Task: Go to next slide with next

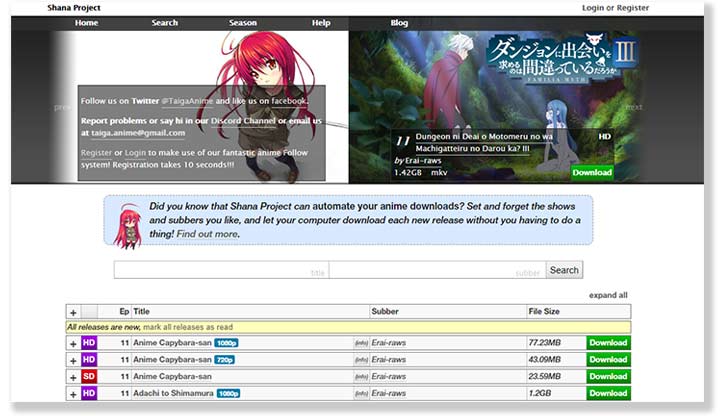Action: (x=634, y=107)
